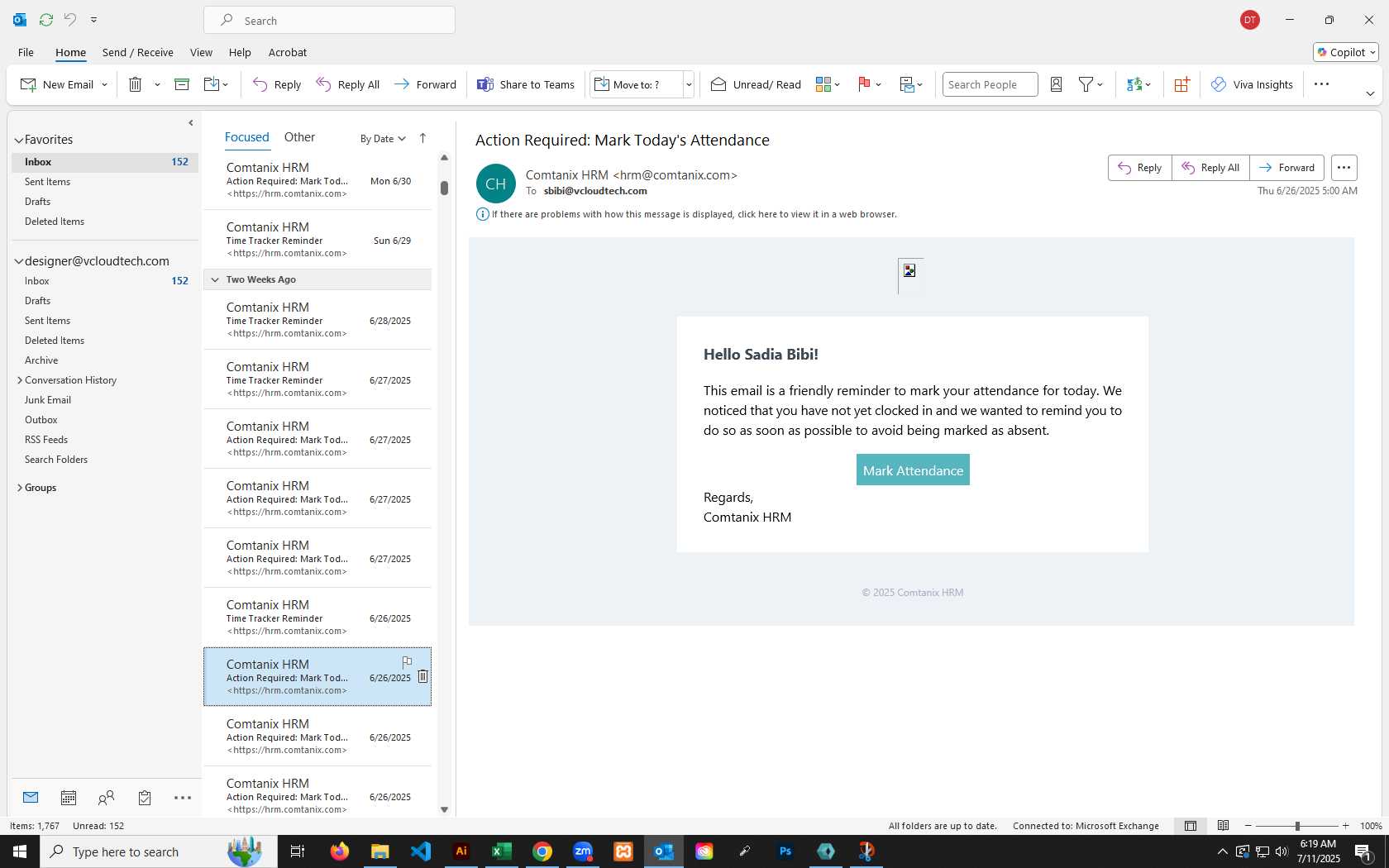Screen dimensions: 1389x868
Task: Click the Search People input field
Action: tap(990, 84)
